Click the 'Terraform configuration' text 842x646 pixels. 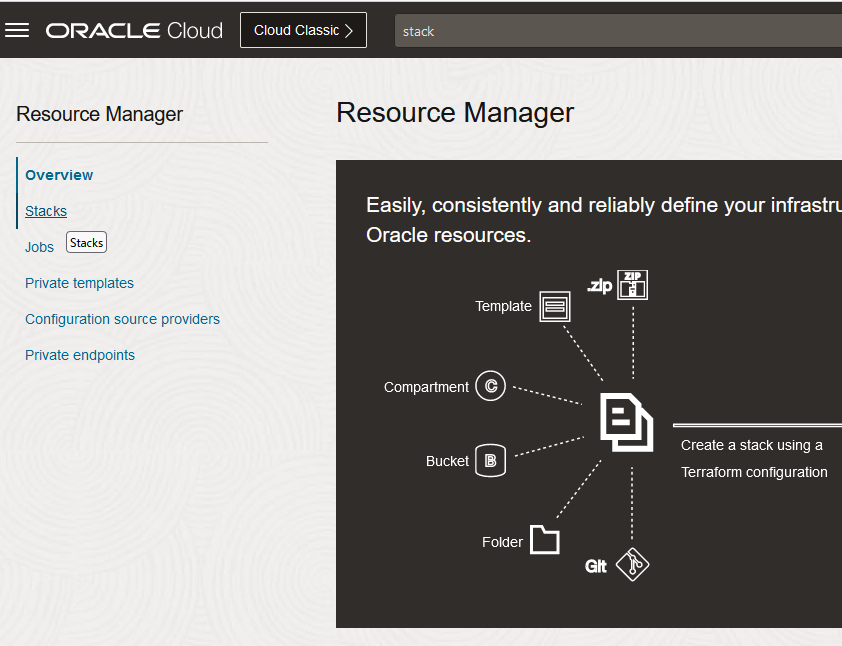pos(754,472)
